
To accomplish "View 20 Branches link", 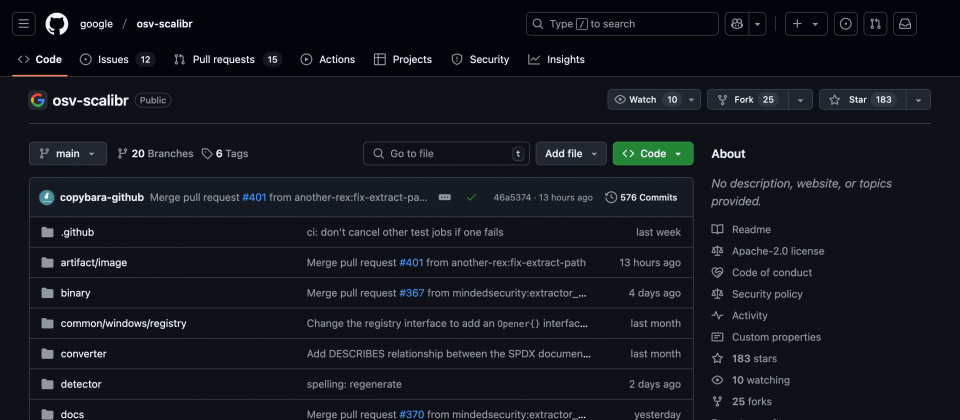I will [x=156, y=154].
